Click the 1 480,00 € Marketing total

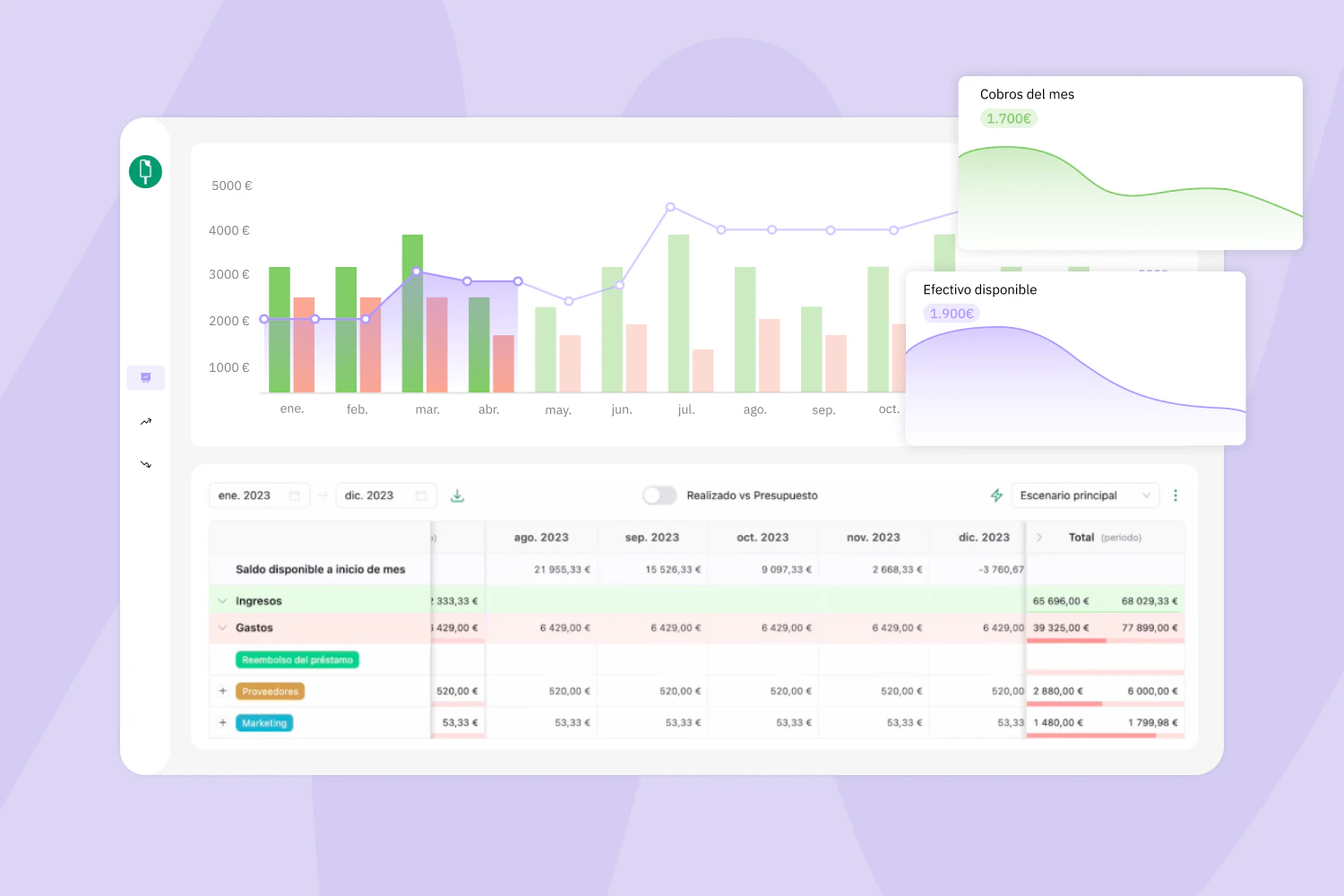pos(1058,722)
